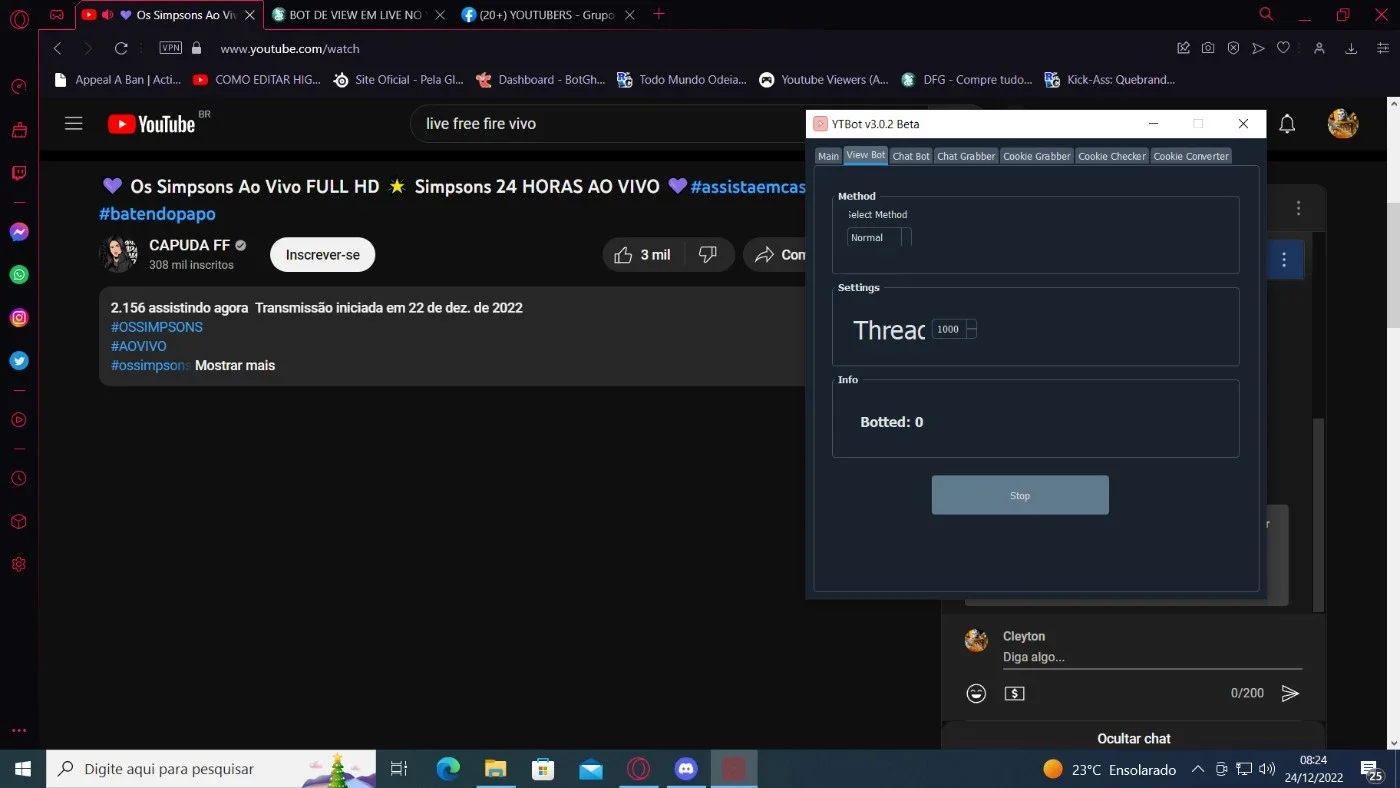Open Opera Flow send icon
The width and height of the screenshot is (1400, 788).
(x=1258, y=48)
